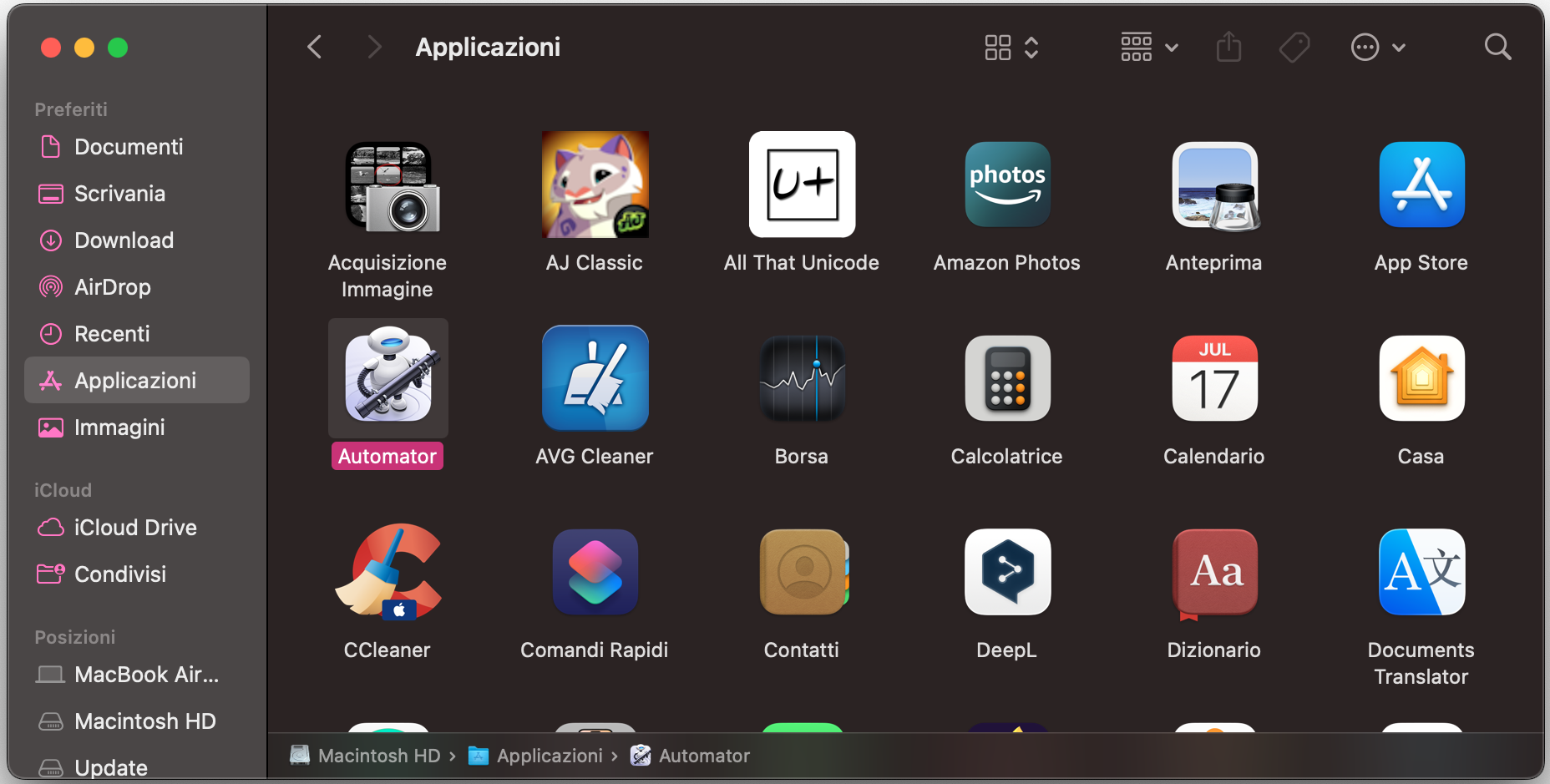Image resolution: width=1550 pixels, height=784 pixels.
Task: Switch view via icon view selector
Action: pyautogui.click(x=1011, y=48)
